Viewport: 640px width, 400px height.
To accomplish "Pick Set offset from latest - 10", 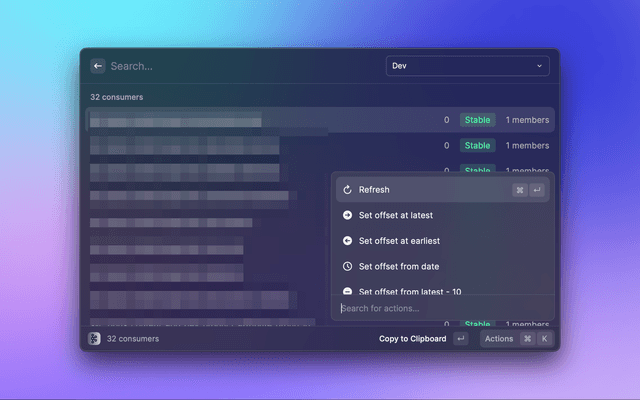I will [x=410, y=291].
